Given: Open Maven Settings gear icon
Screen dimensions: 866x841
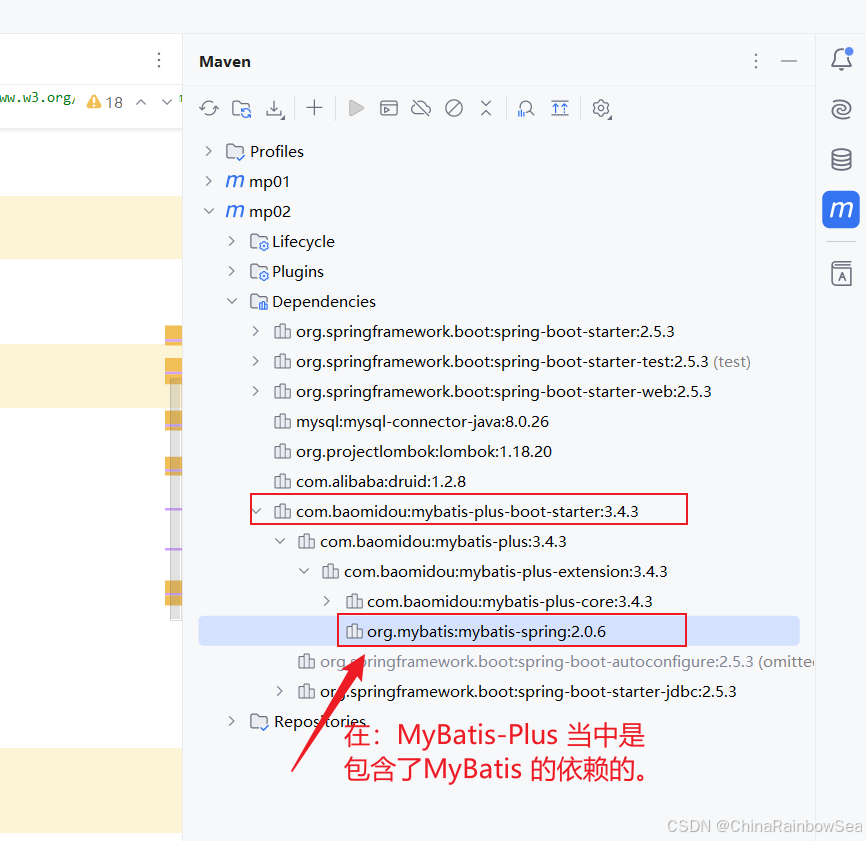Looking at the screenshot, I should pos(601,108).
